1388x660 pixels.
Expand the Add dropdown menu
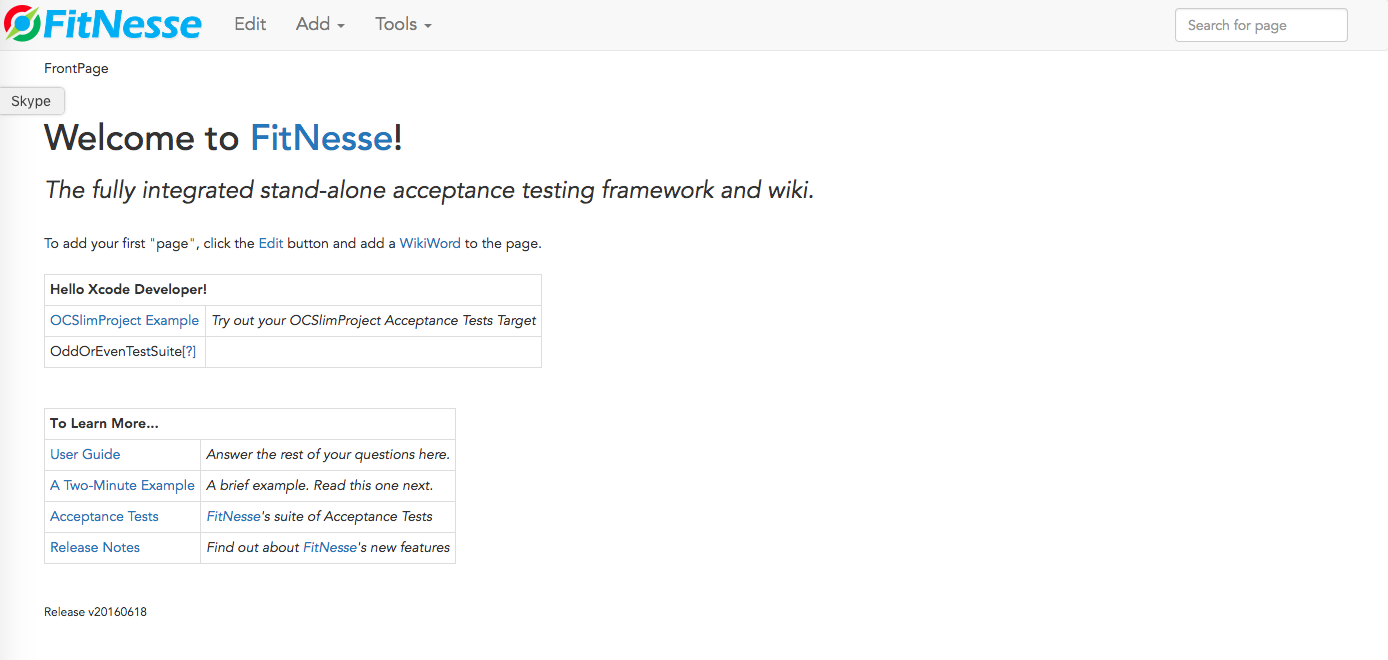coord(320,24)
